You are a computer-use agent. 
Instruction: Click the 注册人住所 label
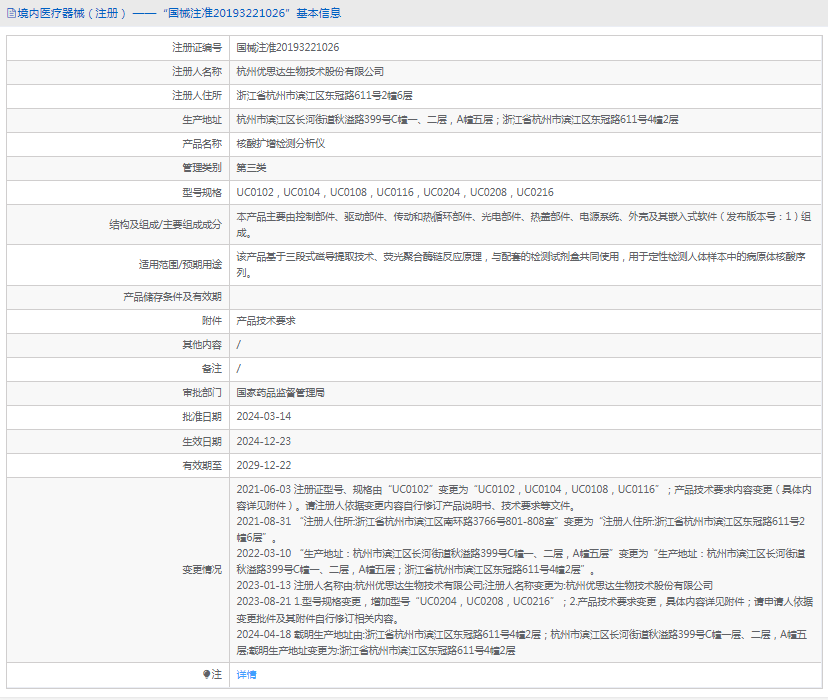196,96
